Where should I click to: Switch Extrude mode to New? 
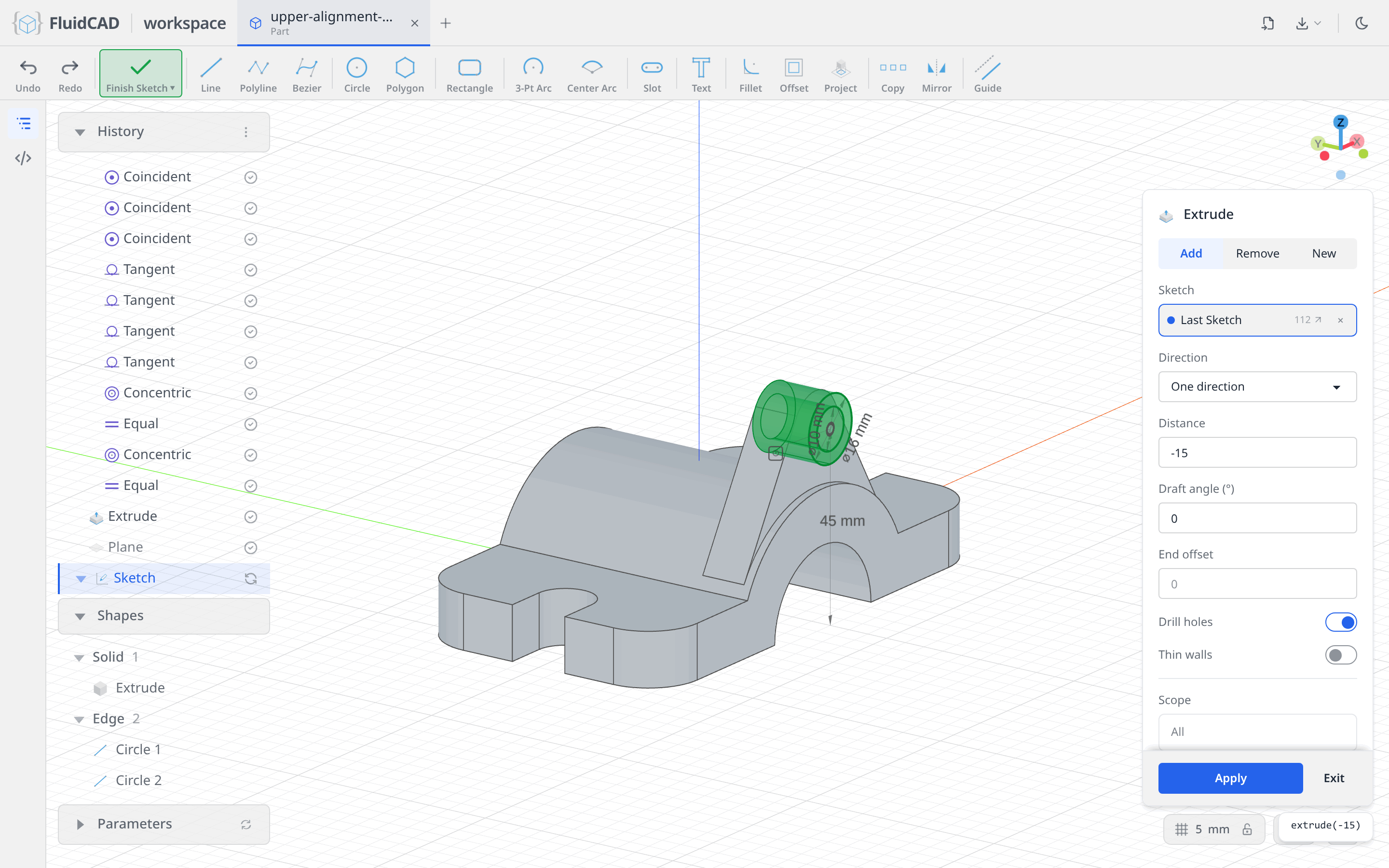pos(1323,253)
